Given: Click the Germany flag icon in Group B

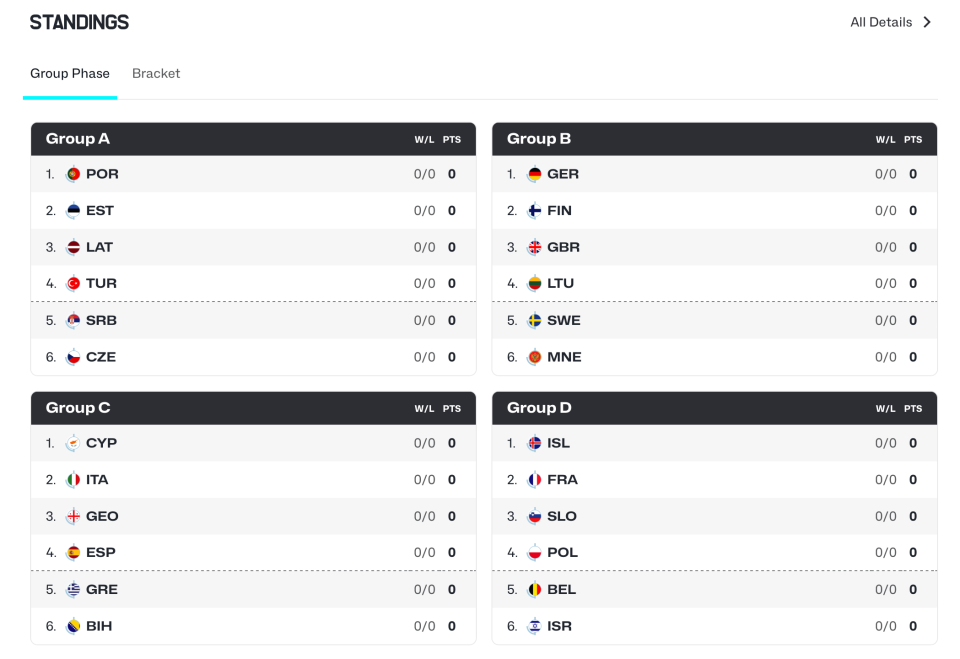Looking at the screenshot, I should tap(534, 174).
